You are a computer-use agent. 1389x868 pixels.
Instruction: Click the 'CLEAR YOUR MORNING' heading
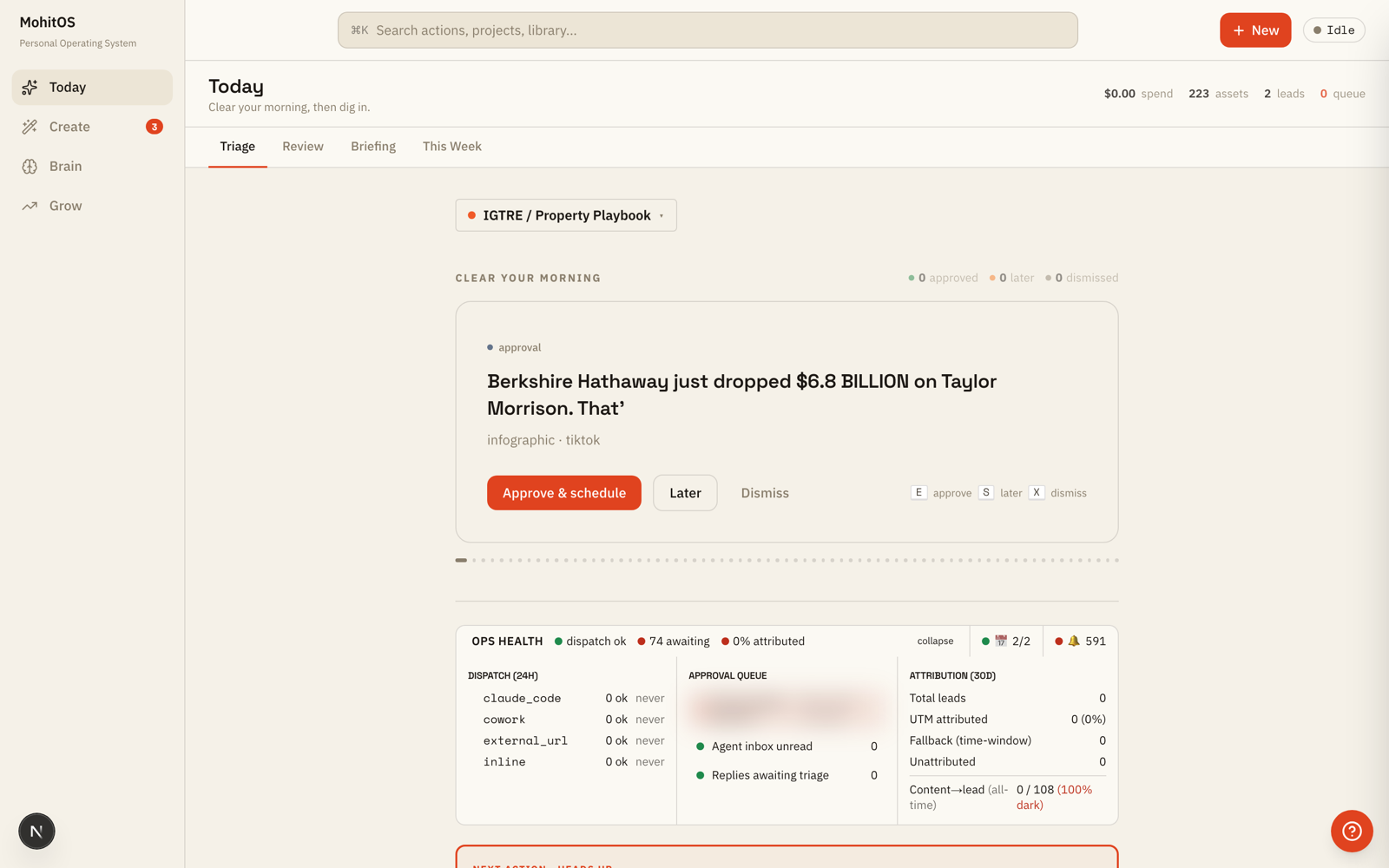point(528,279)
